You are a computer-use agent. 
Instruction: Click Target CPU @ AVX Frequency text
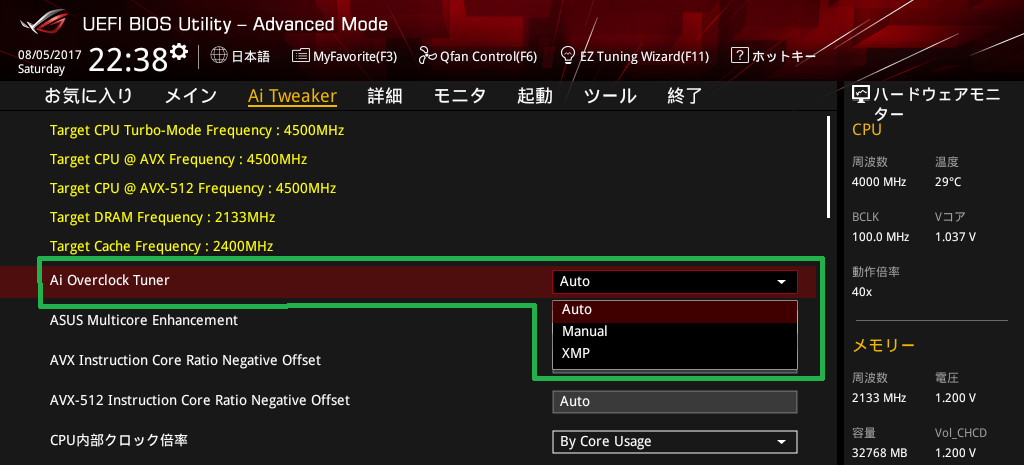[179, 159]
